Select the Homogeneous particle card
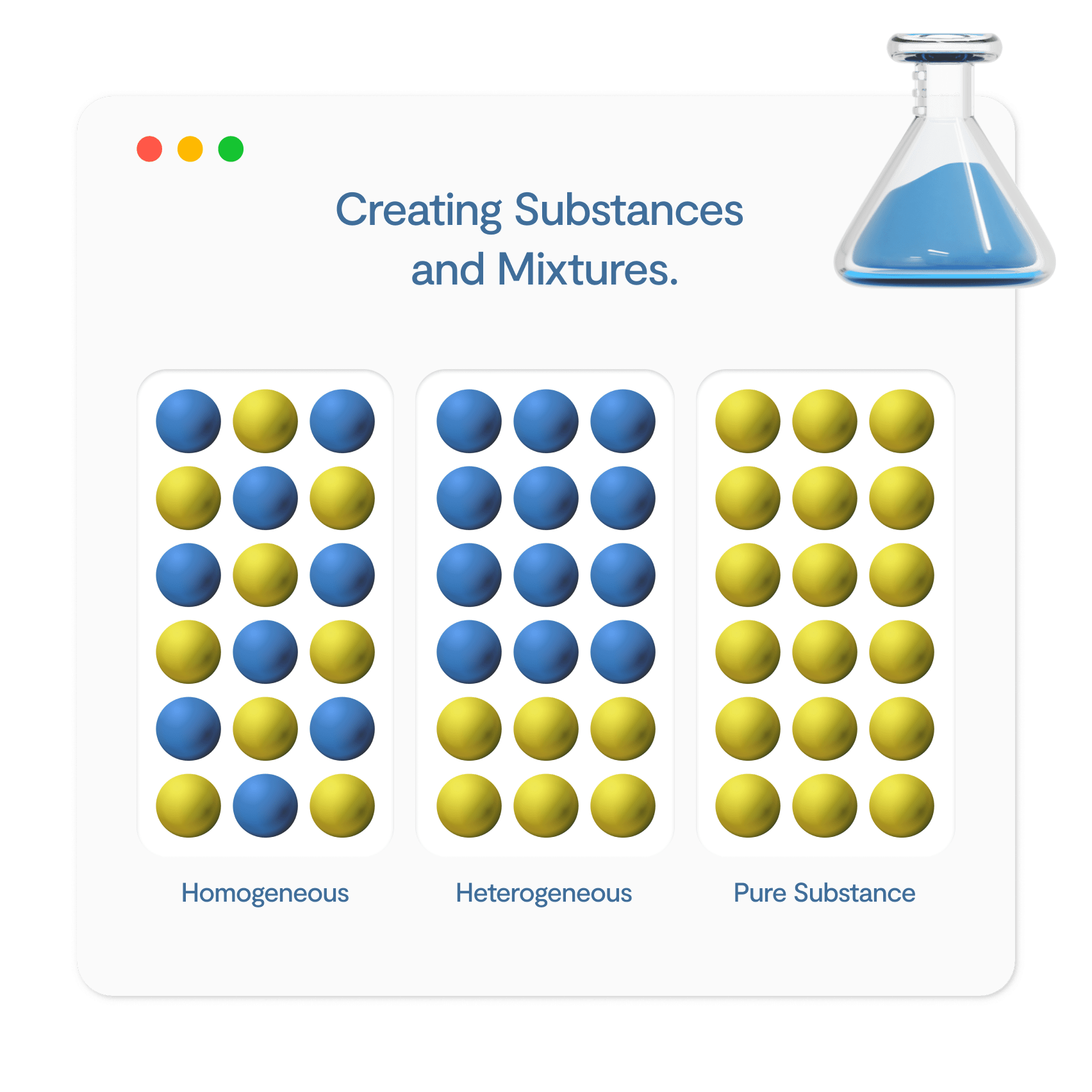This screenshot has width=1092, height=1092. [265, 613]
